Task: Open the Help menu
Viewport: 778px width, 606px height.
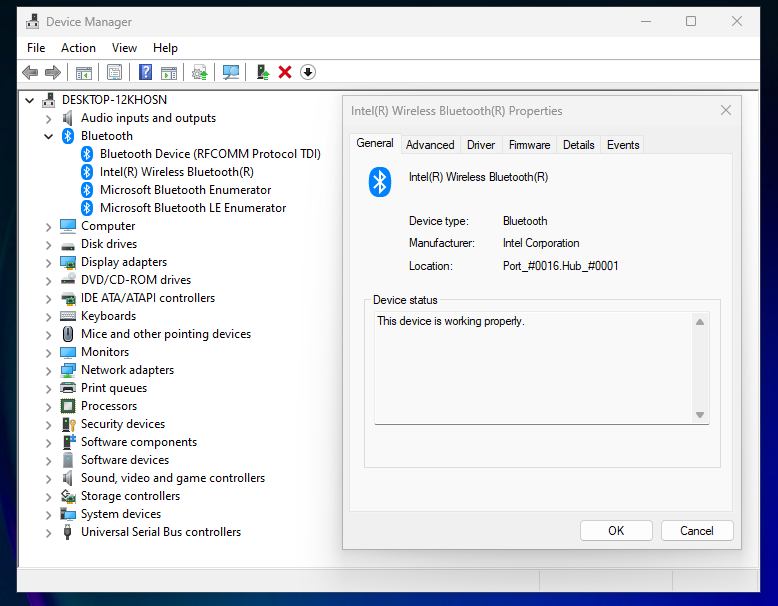Action: point(165,48)
